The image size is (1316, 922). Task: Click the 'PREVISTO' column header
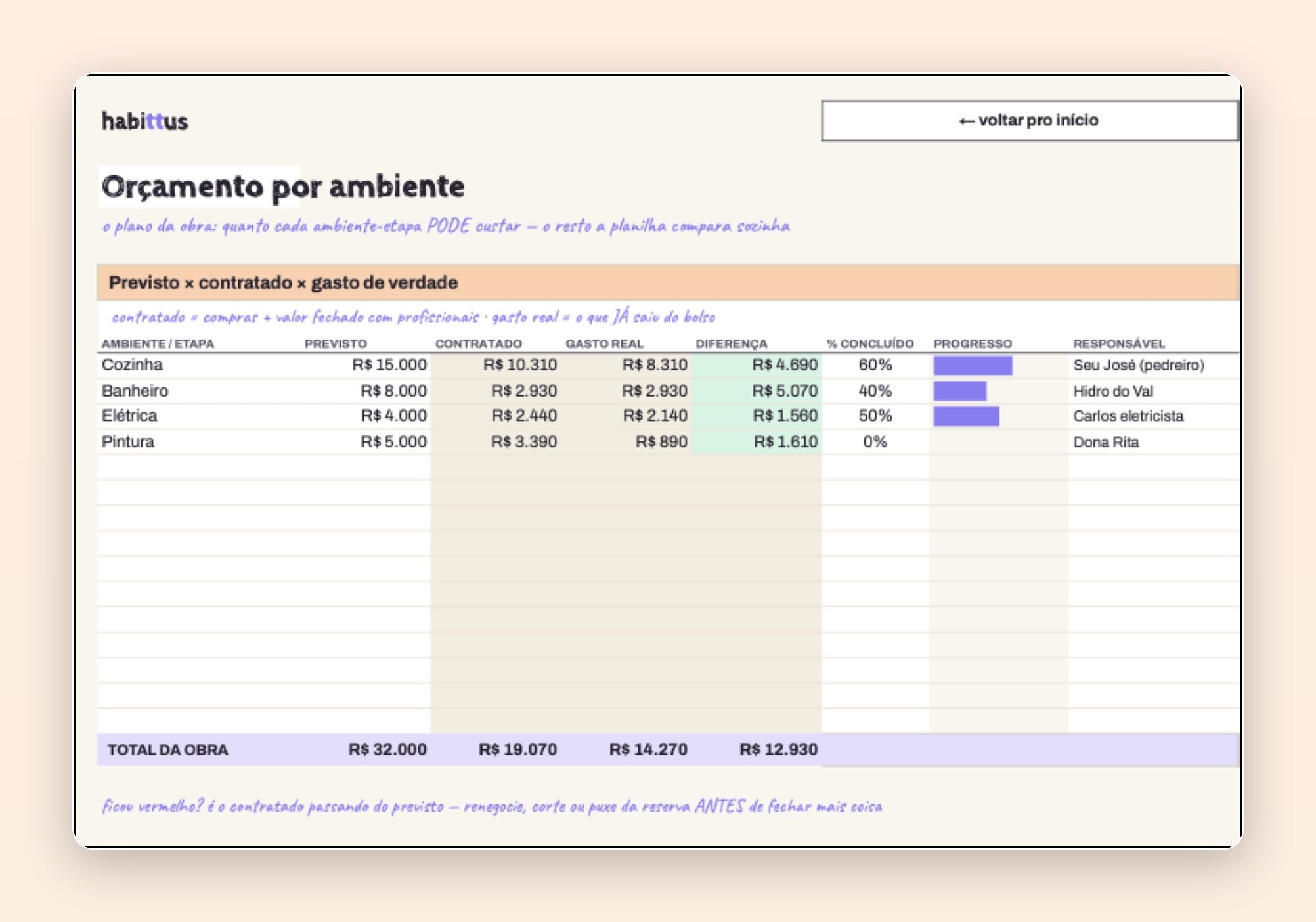pos(336,344)
